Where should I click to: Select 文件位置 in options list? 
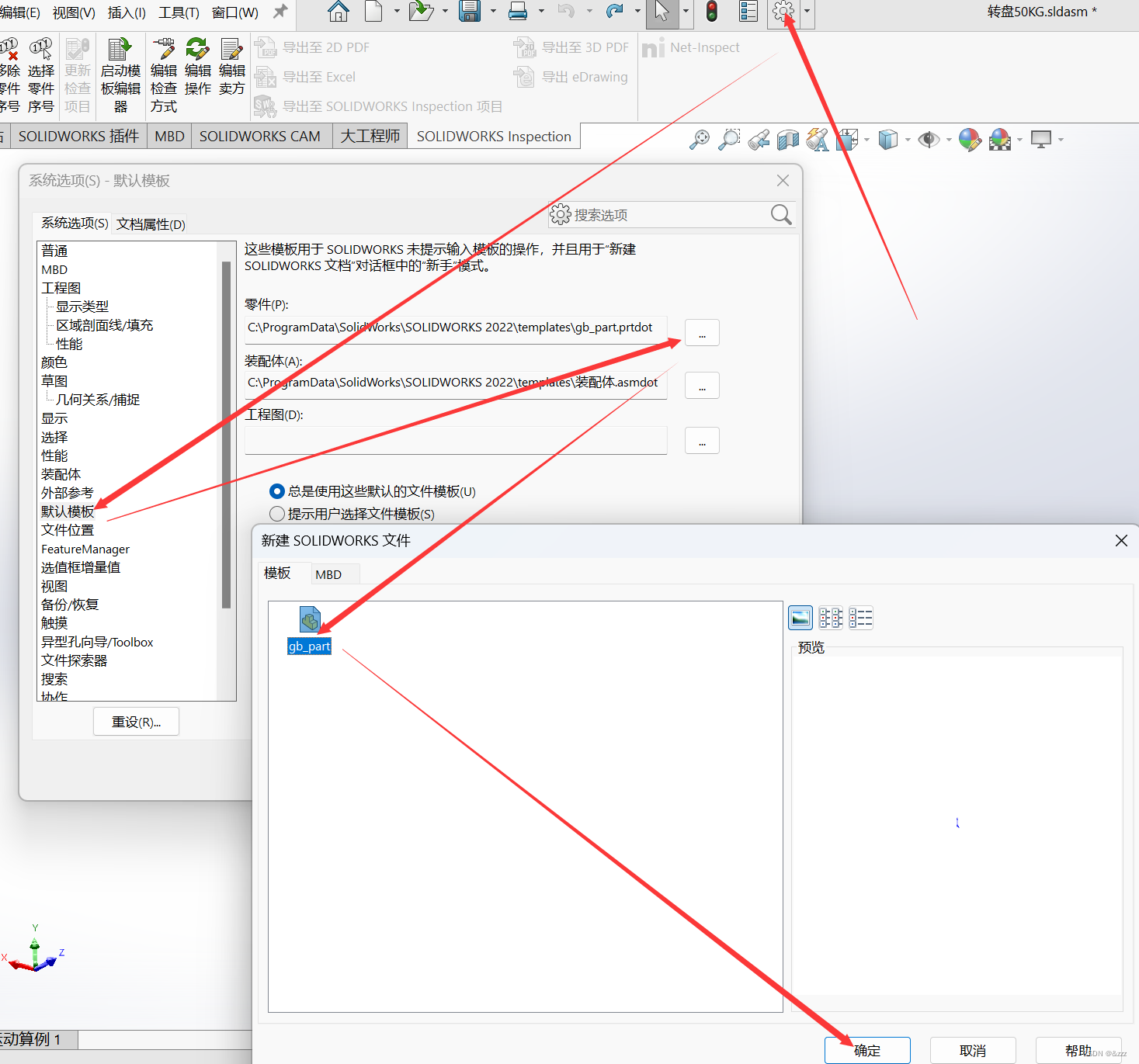pos(68,530)
